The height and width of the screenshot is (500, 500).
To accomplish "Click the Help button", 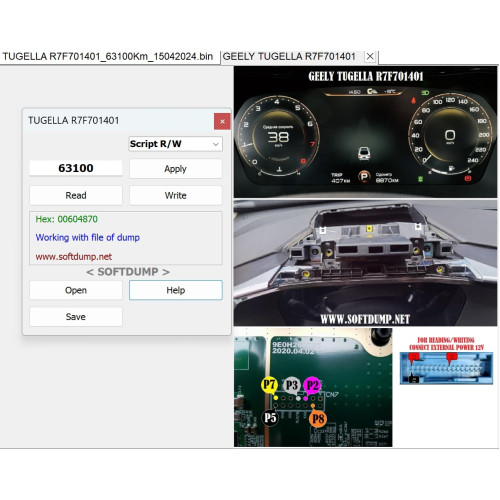I will [176, 290].
